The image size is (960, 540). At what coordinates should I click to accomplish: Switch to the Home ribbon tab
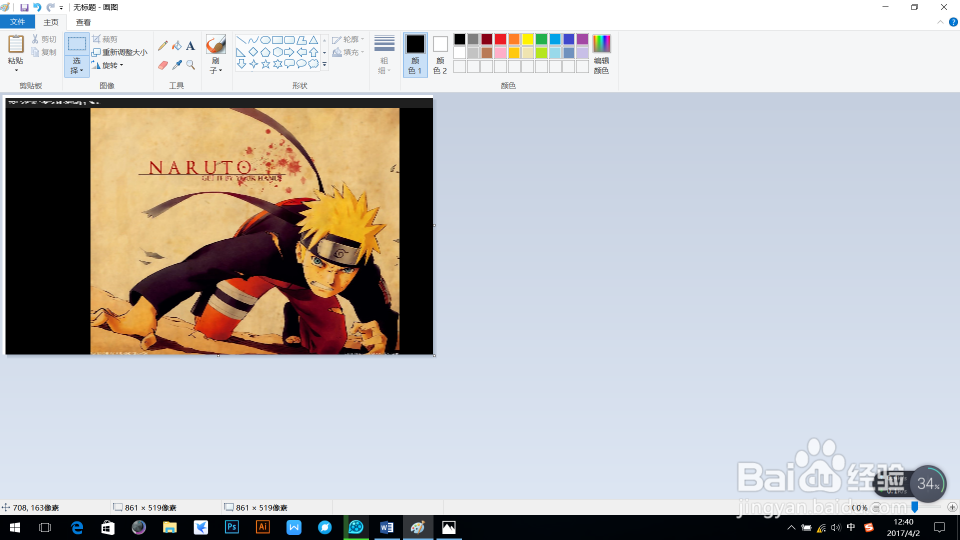[x=51, y=22]
